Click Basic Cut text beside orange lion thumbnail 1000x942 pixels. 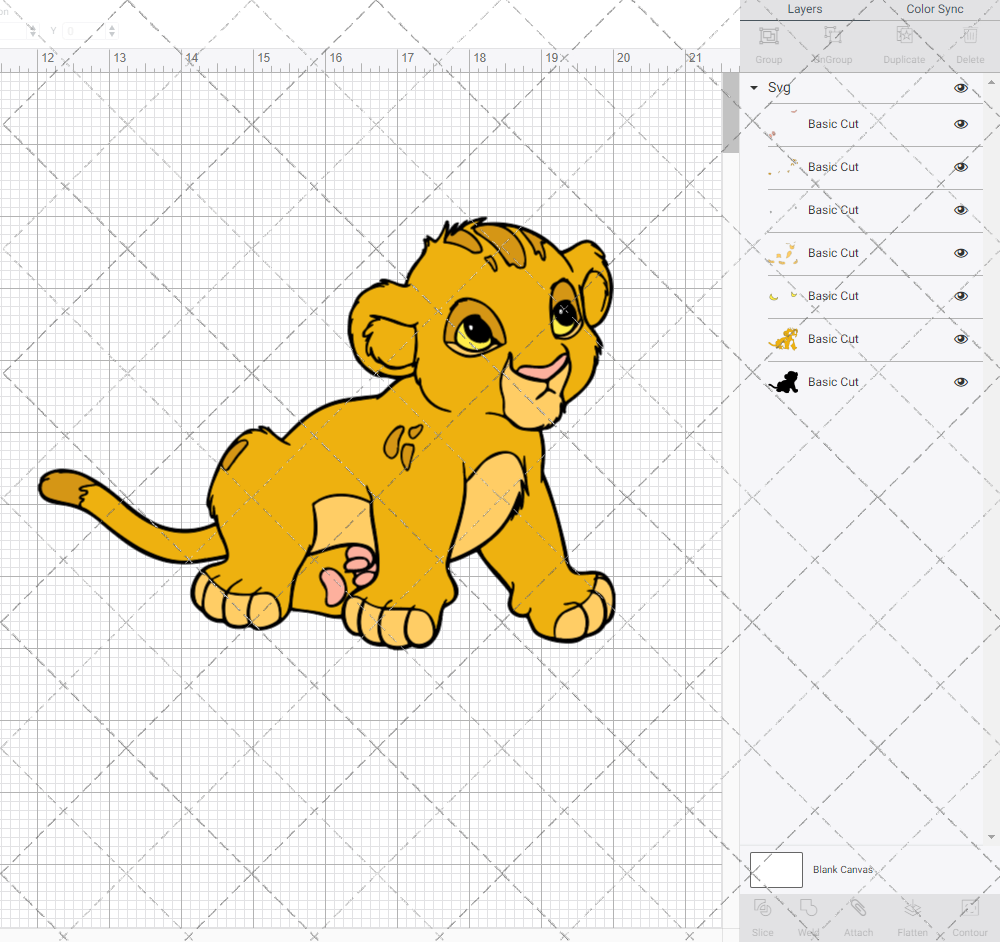833,339
